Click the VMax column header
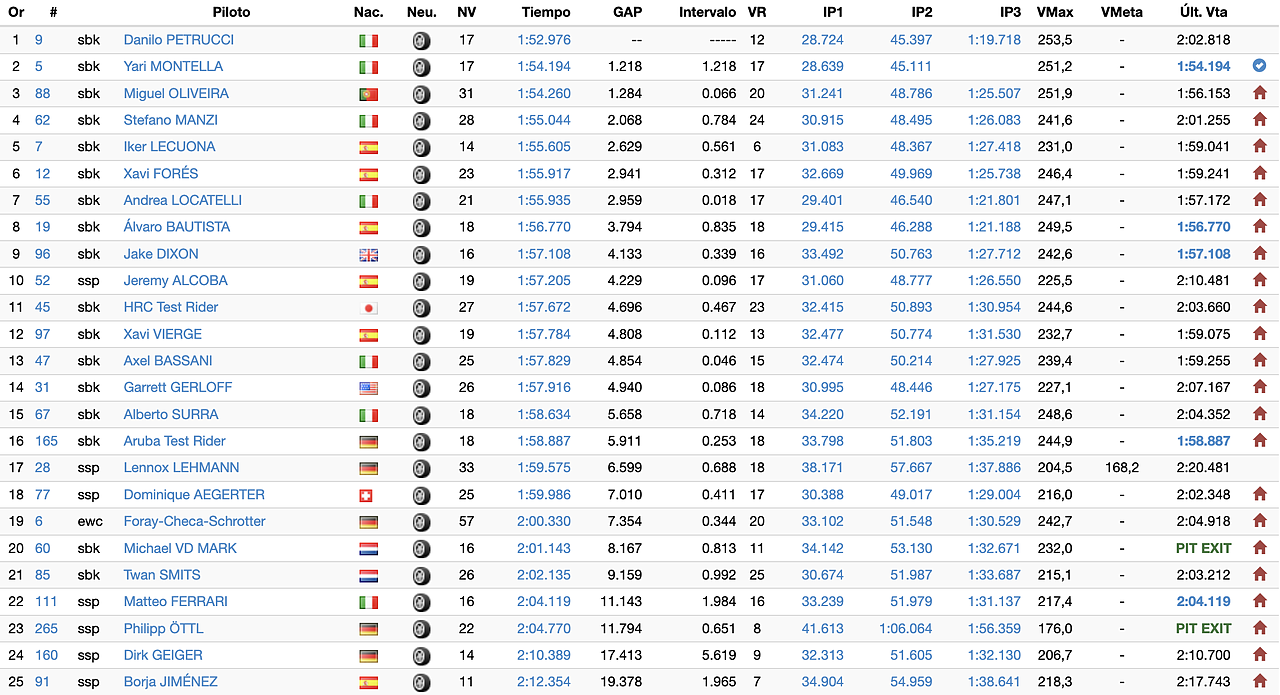This screenshot has width=1280, height=695. (x=1056, y=12)
